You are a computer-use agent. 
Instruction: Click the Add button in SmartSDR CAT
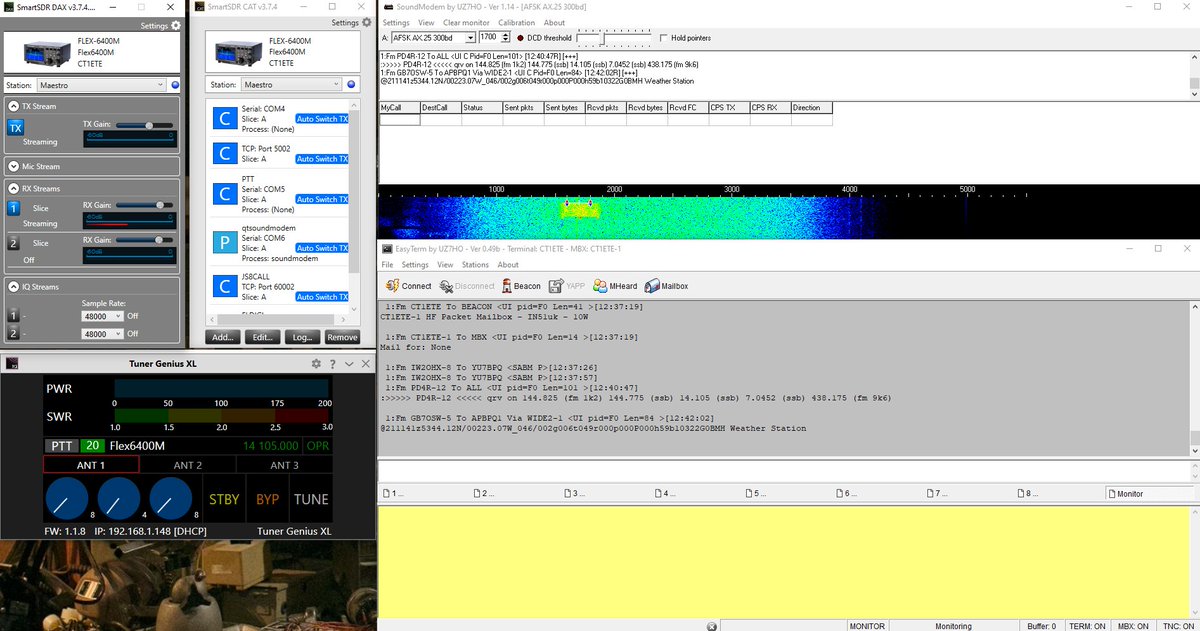pyautogui.click(x=222, y=337)
